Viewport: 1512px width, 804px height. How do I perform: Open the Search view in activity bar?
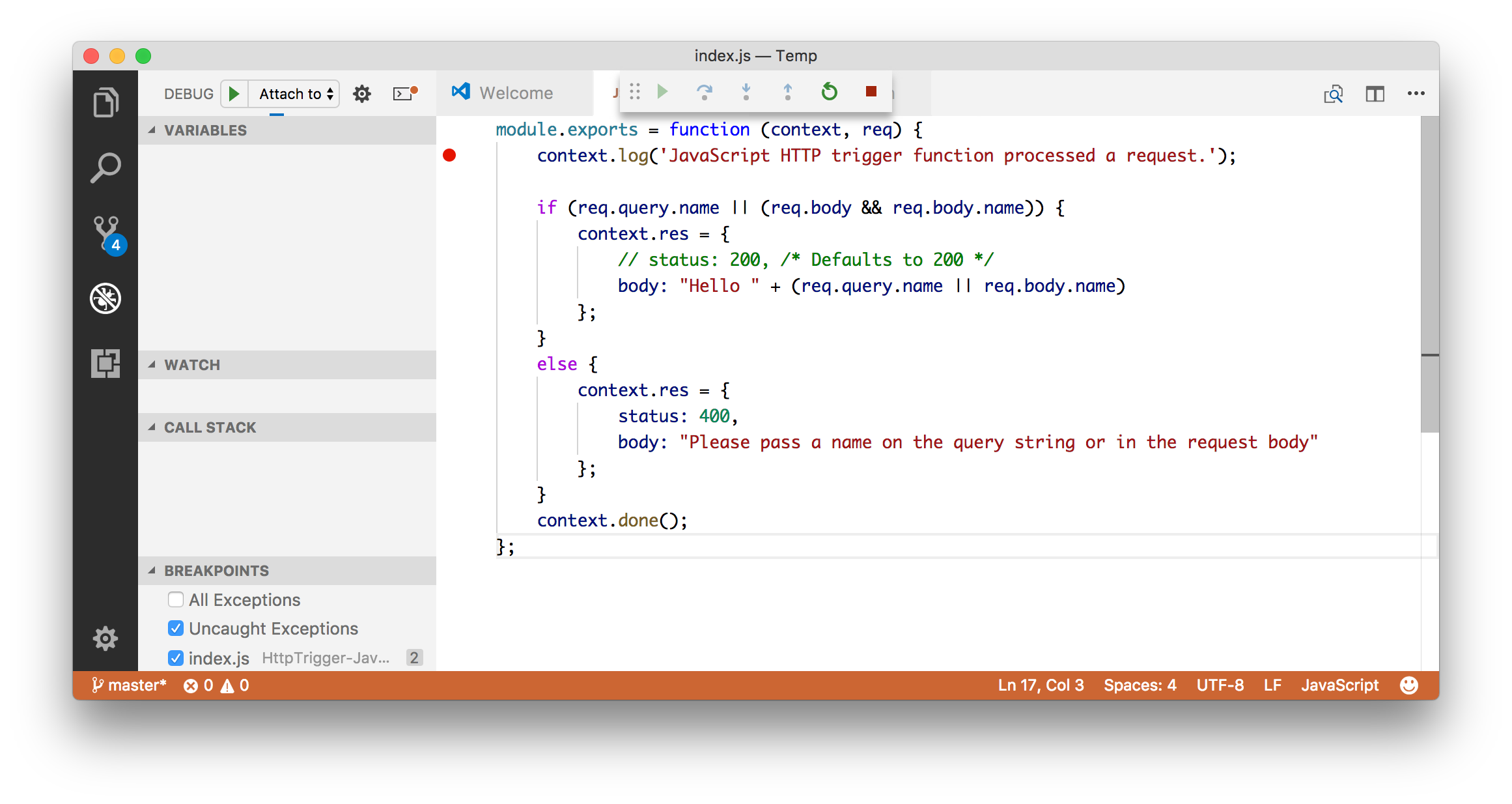pyautogui.click(x=105, y=168)
